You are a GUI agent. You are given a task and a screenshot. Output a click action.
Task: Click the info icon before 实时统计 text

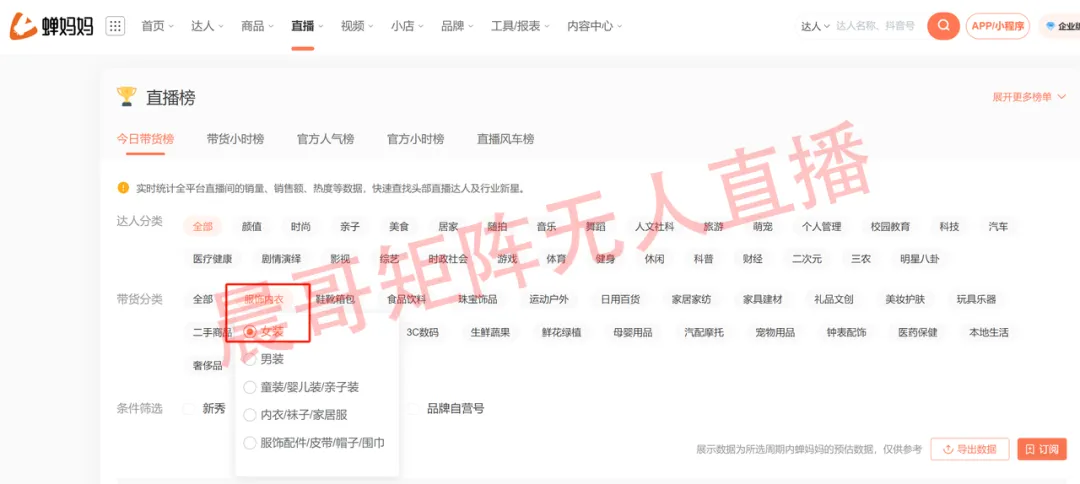123,187
